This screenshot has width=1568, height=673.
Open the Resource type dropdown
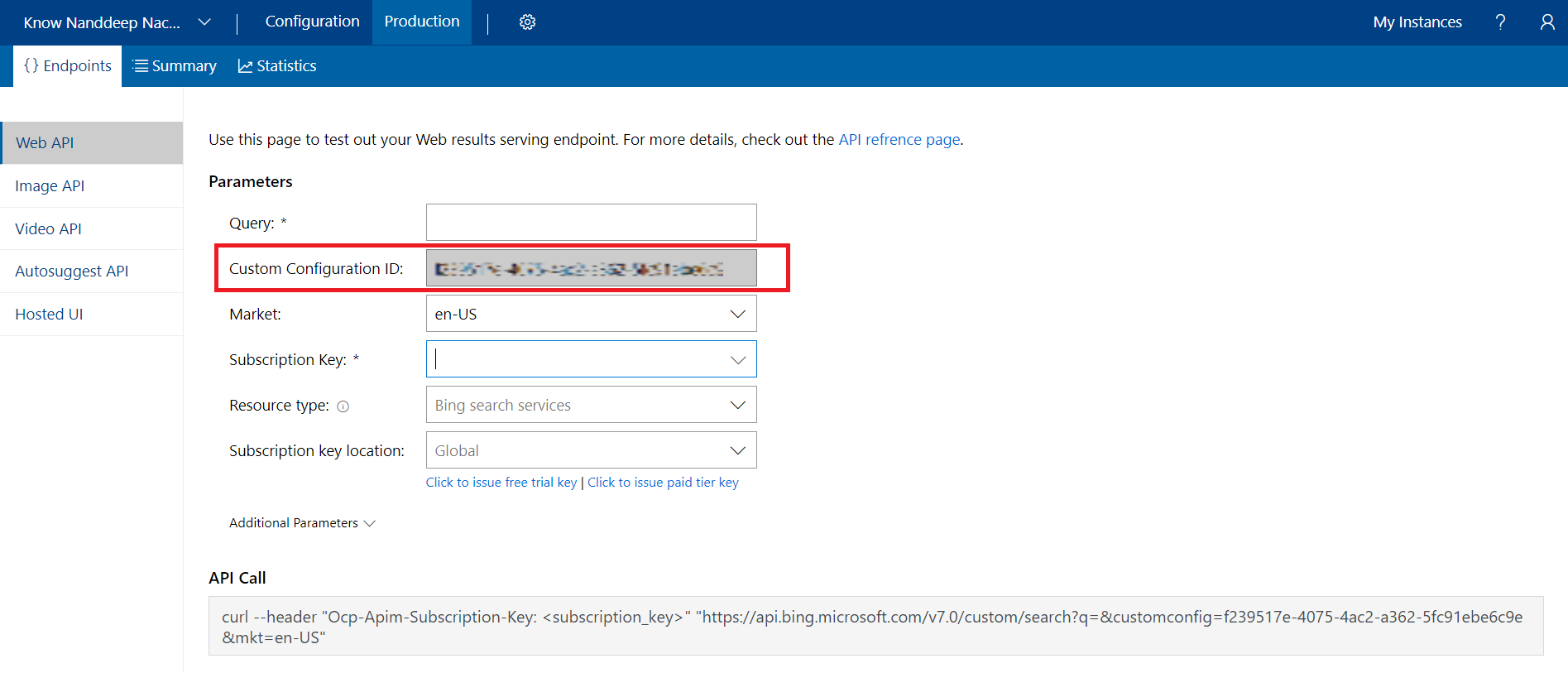(x=591, y=406)
